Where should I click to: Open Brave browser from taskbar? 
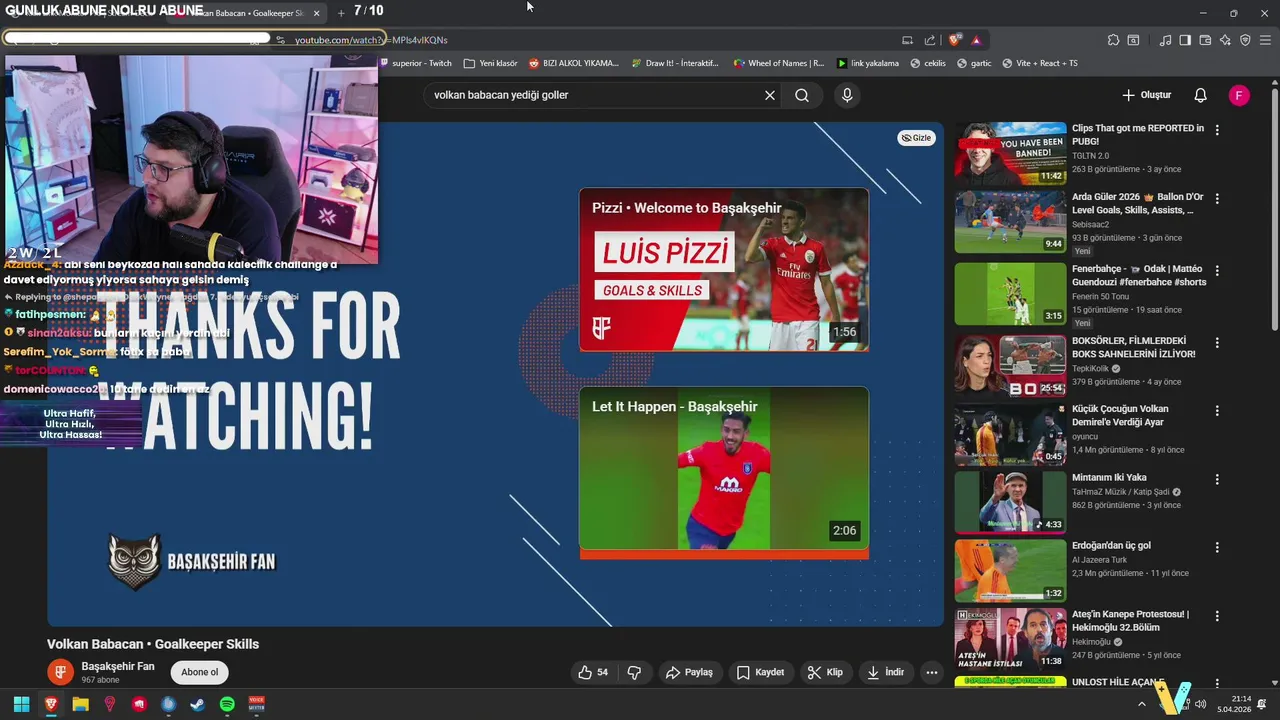tap(51, 704)
